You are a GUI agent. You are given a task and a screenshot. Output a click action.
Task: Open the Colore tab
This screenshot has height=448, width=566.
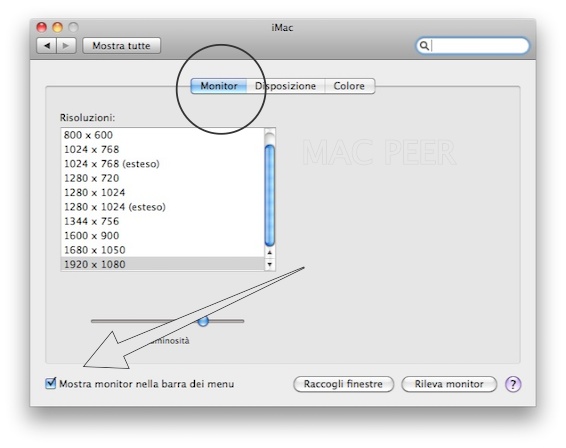click(349, 86)
